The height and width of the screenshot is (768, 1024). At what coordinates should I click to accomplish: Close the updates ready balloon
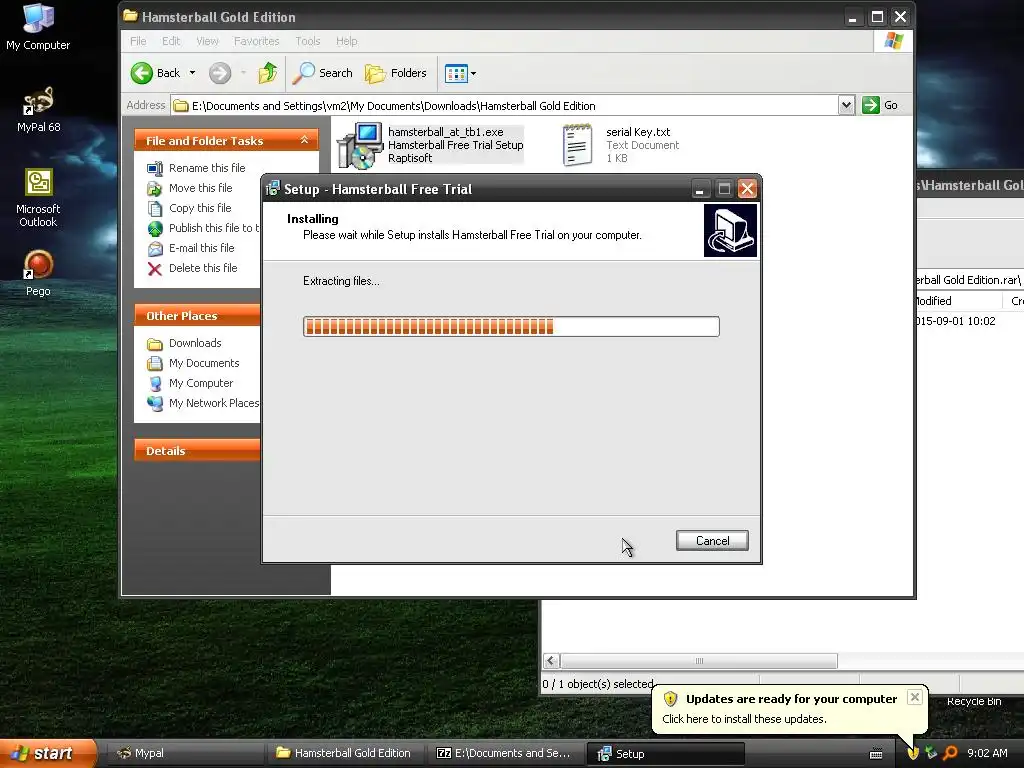coord(915,697)
